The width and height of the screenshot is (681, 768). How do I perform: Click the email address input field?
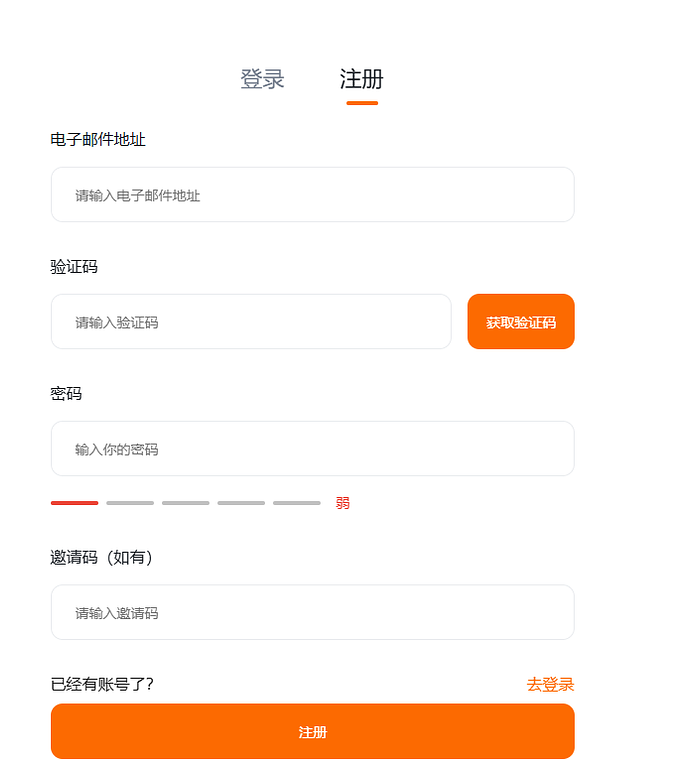(312, 195)
